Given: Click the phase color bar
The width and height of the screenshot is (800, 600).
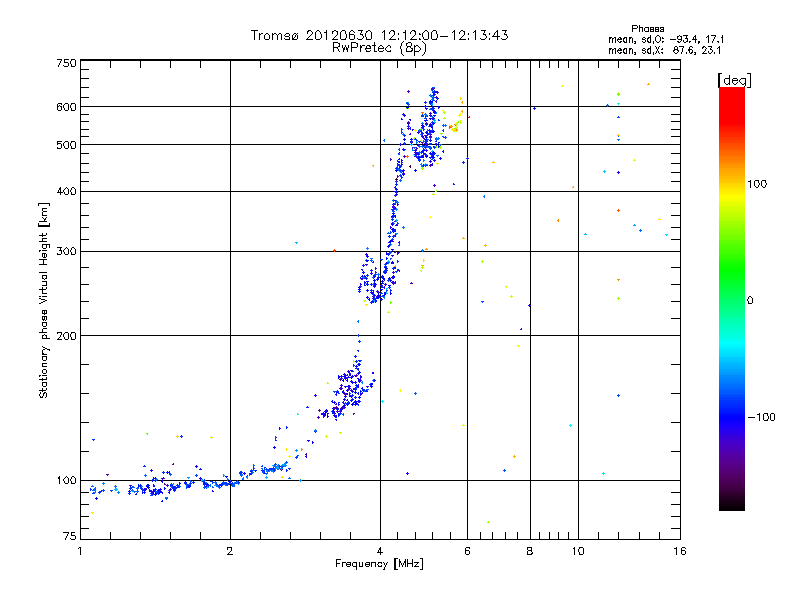Looking at the screenshot, I should [732, 298].
